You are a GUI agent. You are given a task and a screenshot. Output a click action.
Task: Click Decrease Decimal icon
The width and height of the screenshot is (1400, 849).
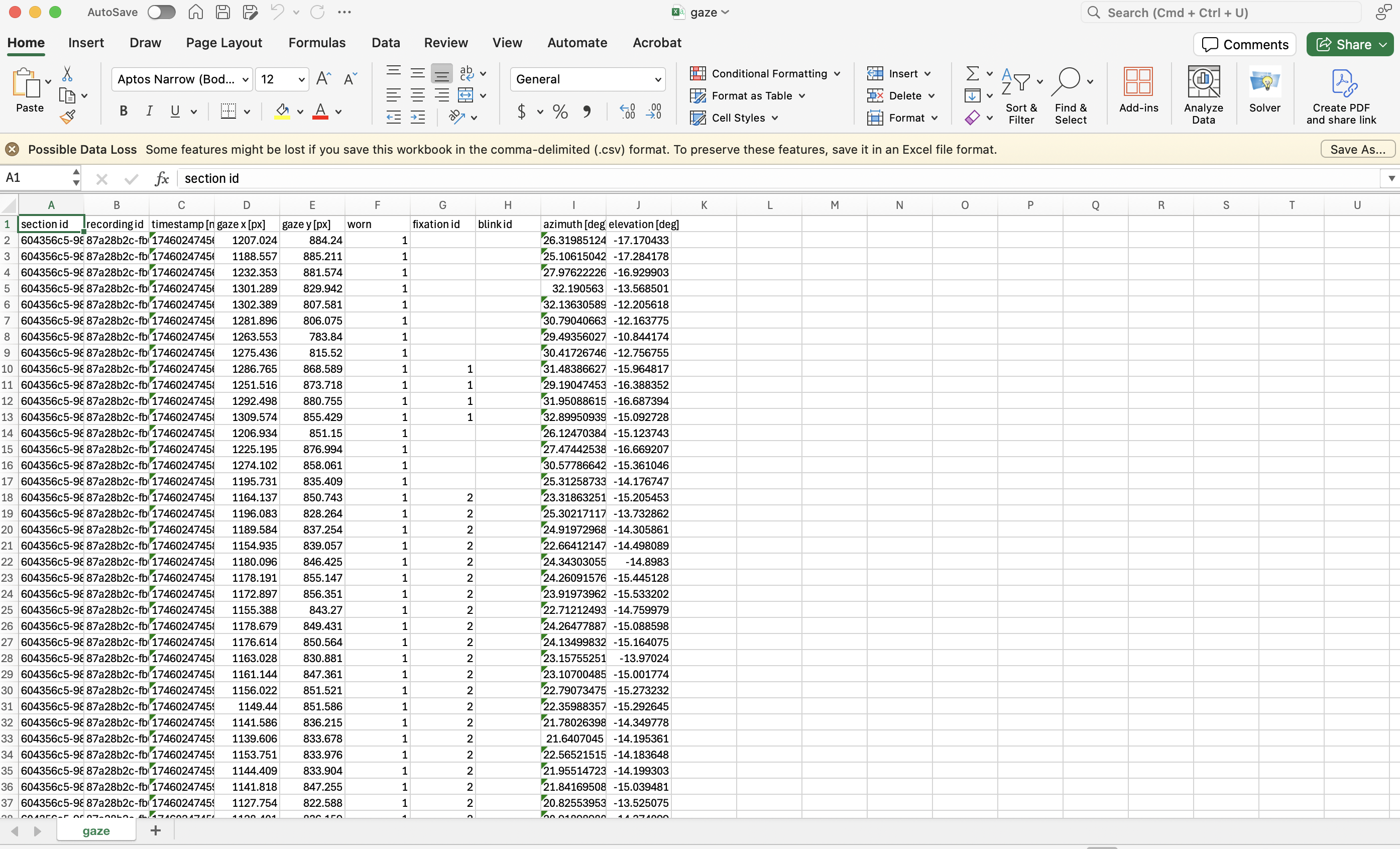[653, 112]
